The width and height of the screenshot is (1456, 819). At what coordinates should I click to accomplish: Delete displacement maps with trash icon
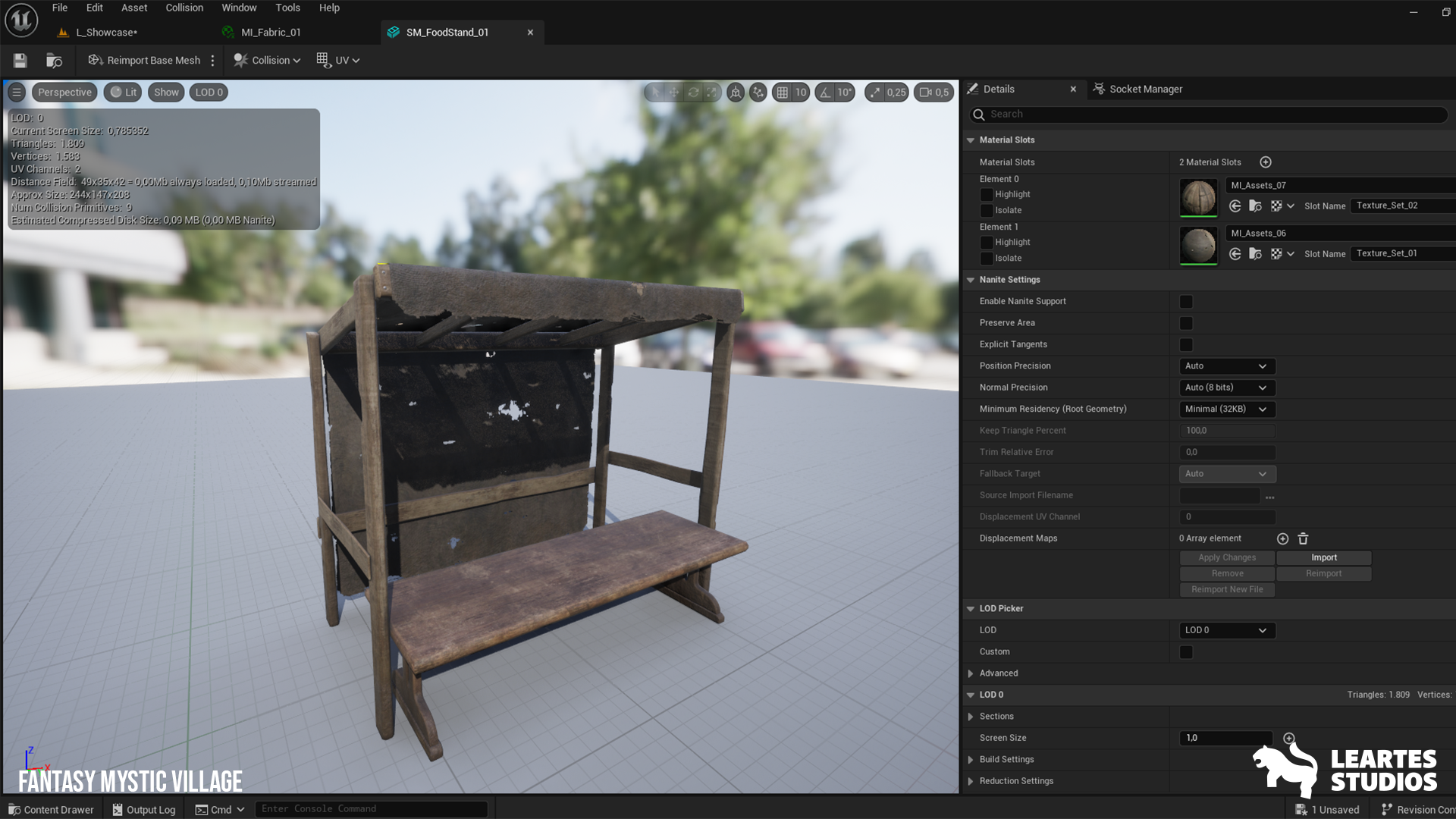coord(1303,538)
